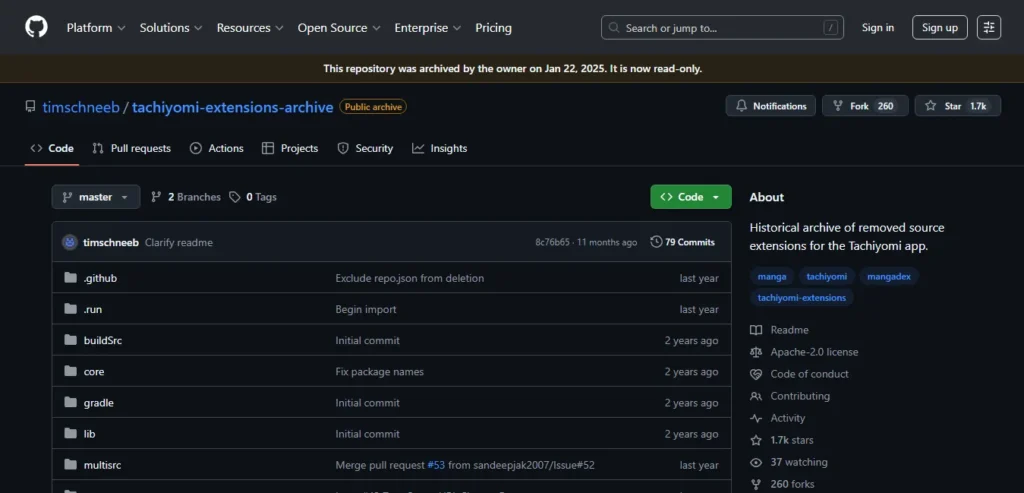
Task: Click the .run folder icon
Action: coord(71,309)
